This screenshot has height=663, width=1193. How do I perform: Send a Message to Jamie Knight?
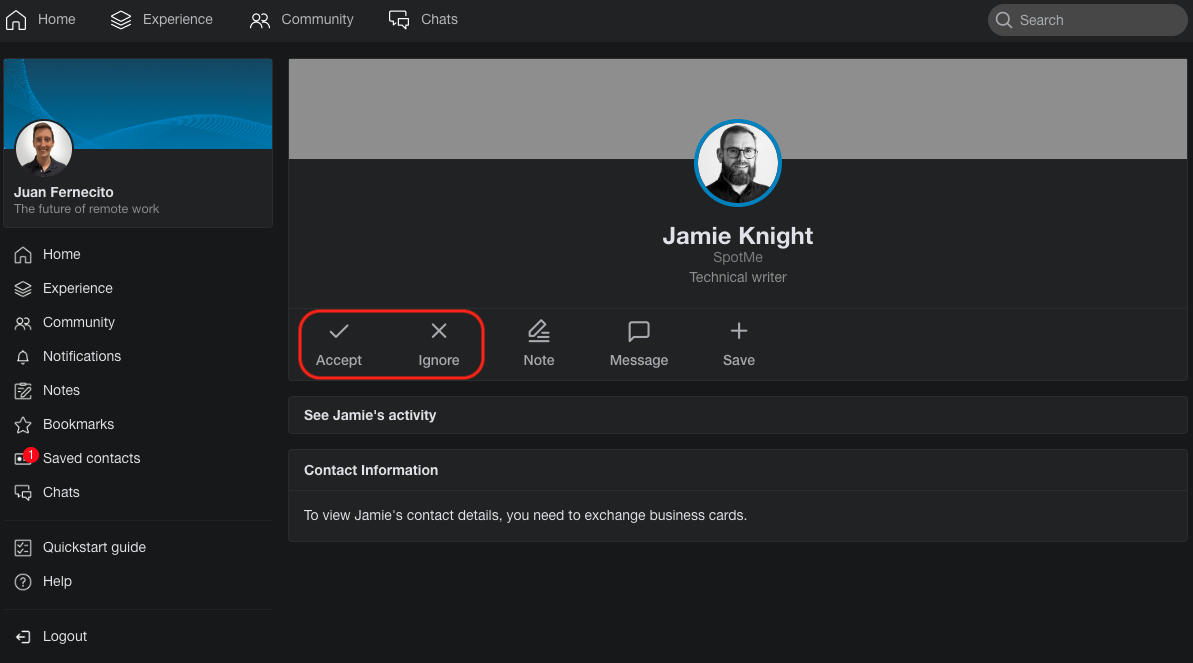click(x=638, y=345)
